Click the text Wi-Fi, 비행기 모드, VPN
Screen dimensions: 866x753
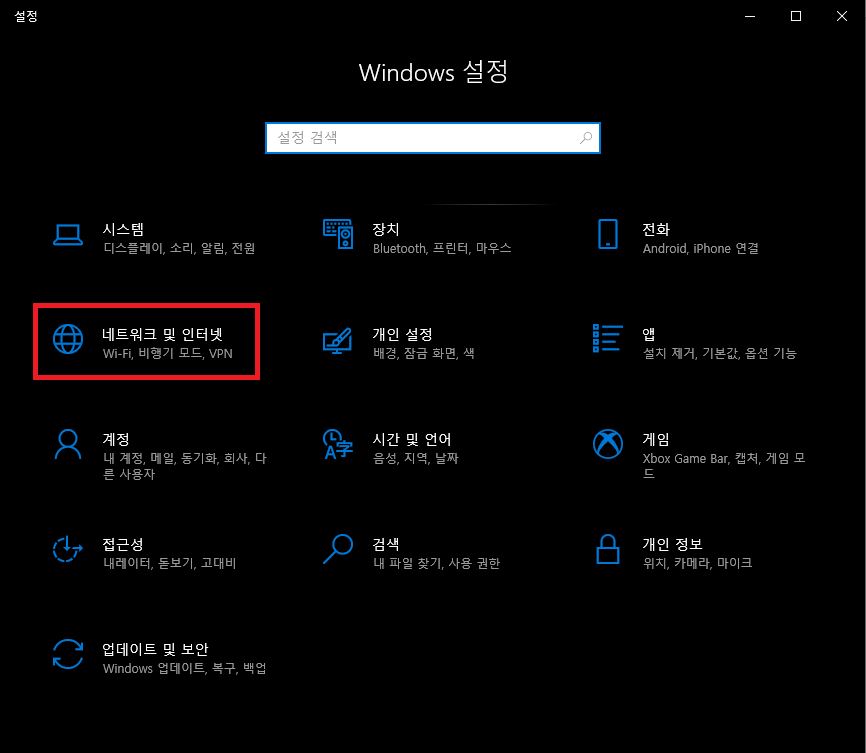tap(168, 354)
